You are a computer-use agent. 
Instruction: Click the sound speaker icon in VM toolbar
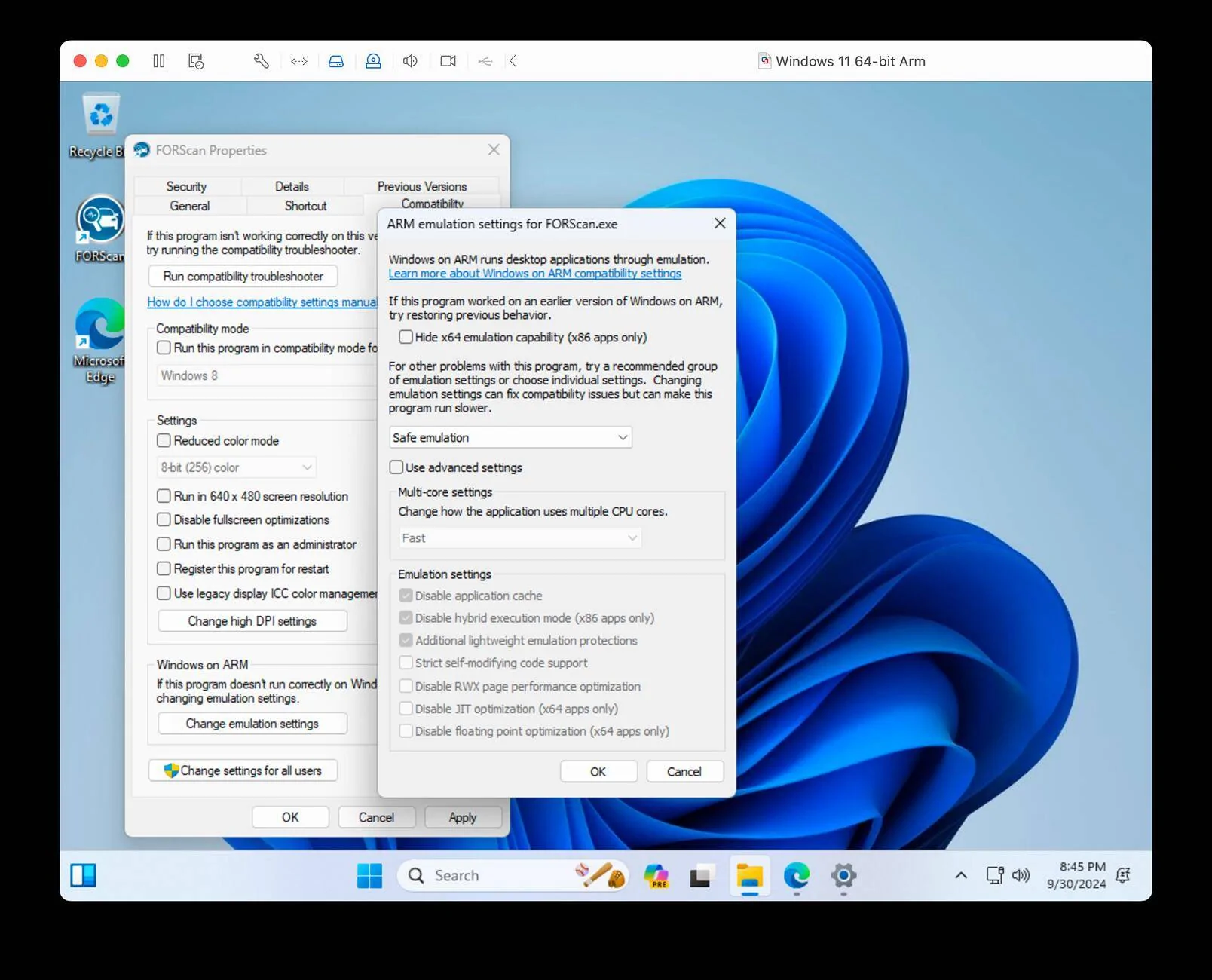[x=410, y=61]
